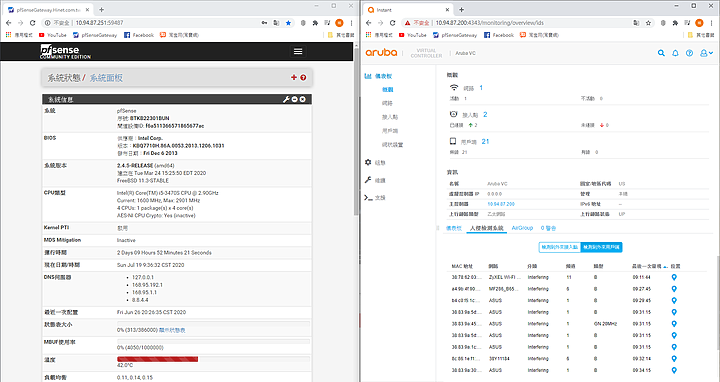Edit system information widget with wrench icon
This screenshot has width=720, height=382.
286,99
